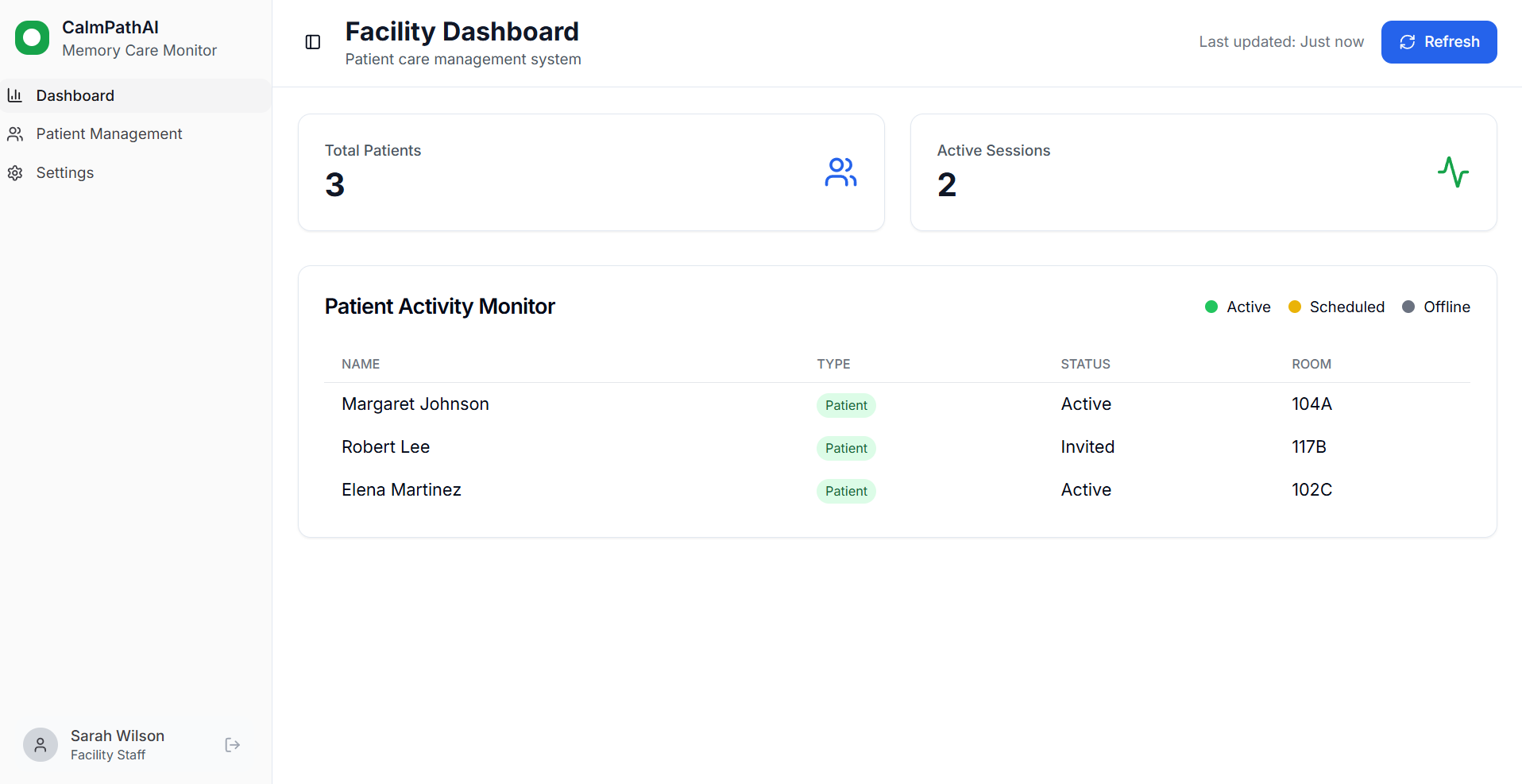Click the green Active legend dot
The width and height of the screenshot is (1522, 784).
click(1211, 307)
